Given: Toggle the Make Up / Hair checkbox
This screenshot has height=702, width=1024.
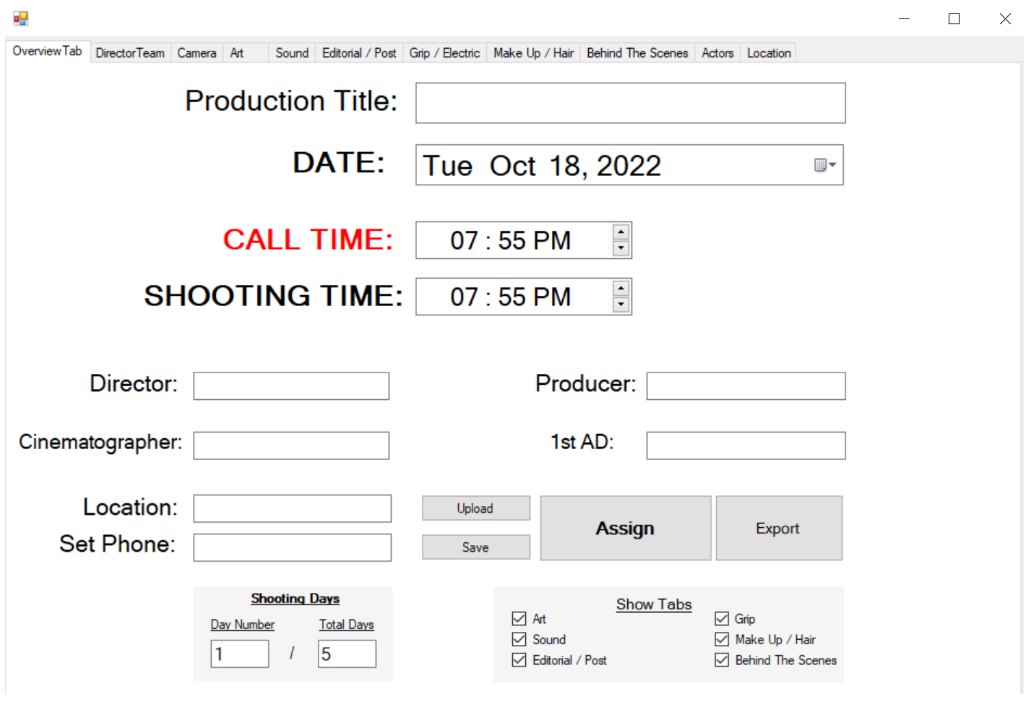Looking at the screenshot, I should [x=722, y=639].
